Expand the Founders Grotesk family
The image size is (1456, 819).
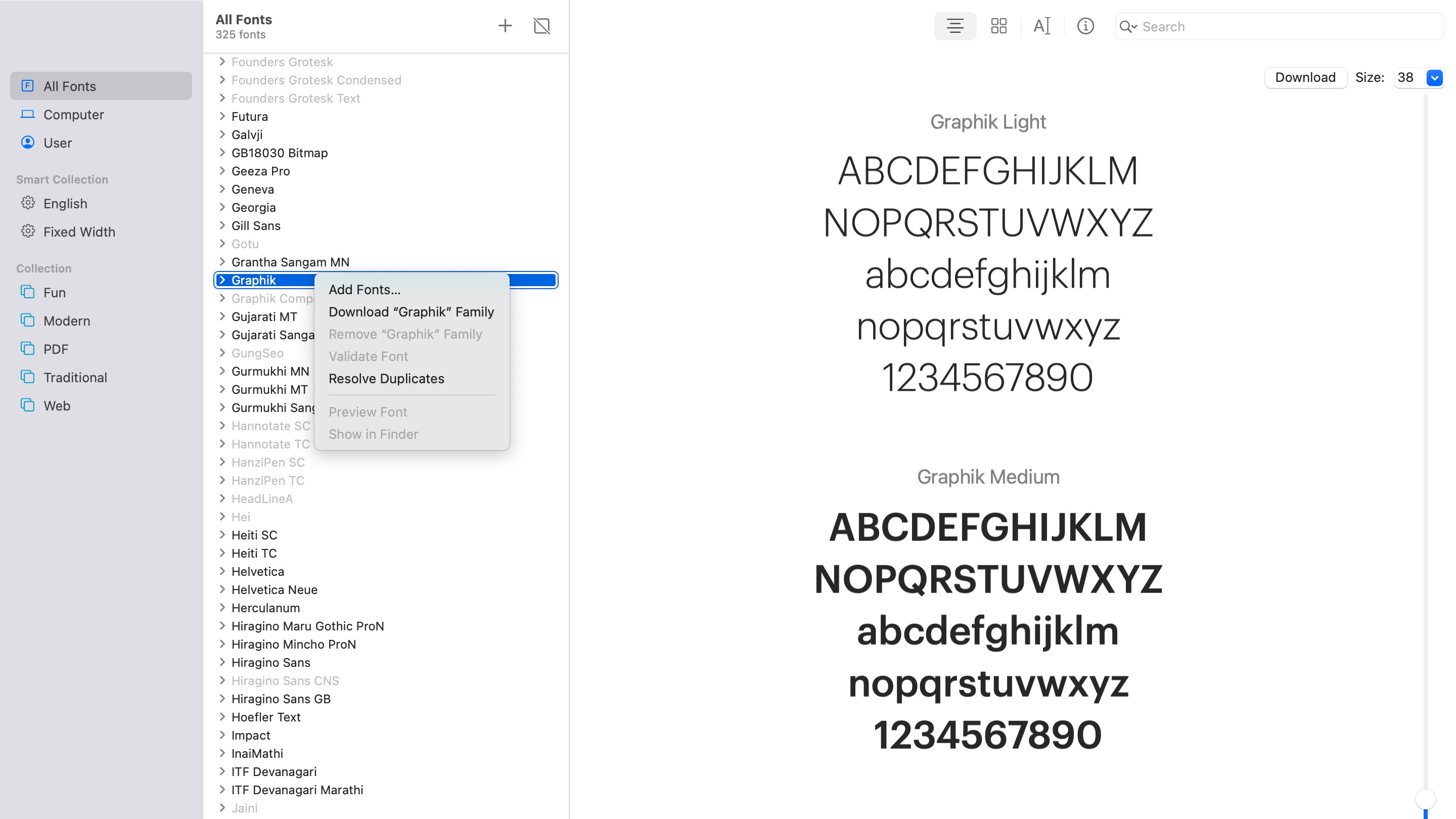coord(222,62)
